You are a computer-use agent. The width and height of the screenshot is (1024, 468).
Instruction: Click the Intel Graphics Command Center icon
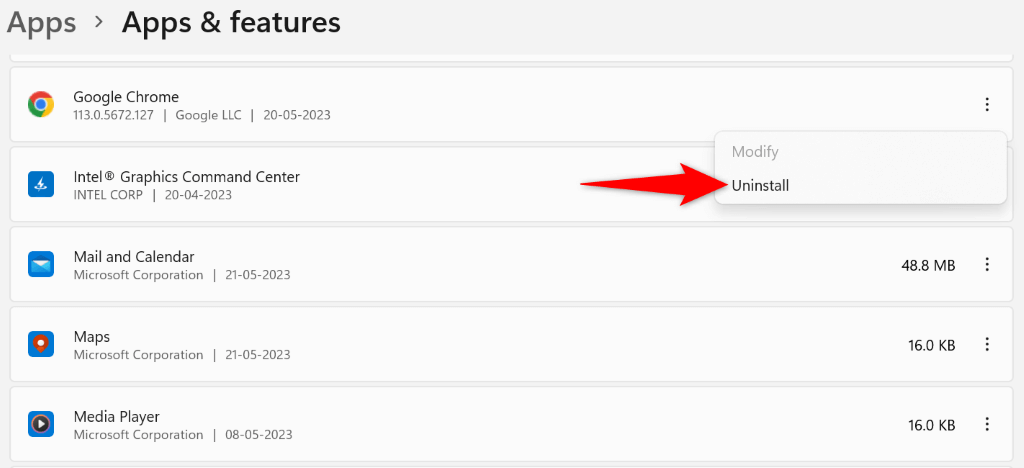(41, 184)
